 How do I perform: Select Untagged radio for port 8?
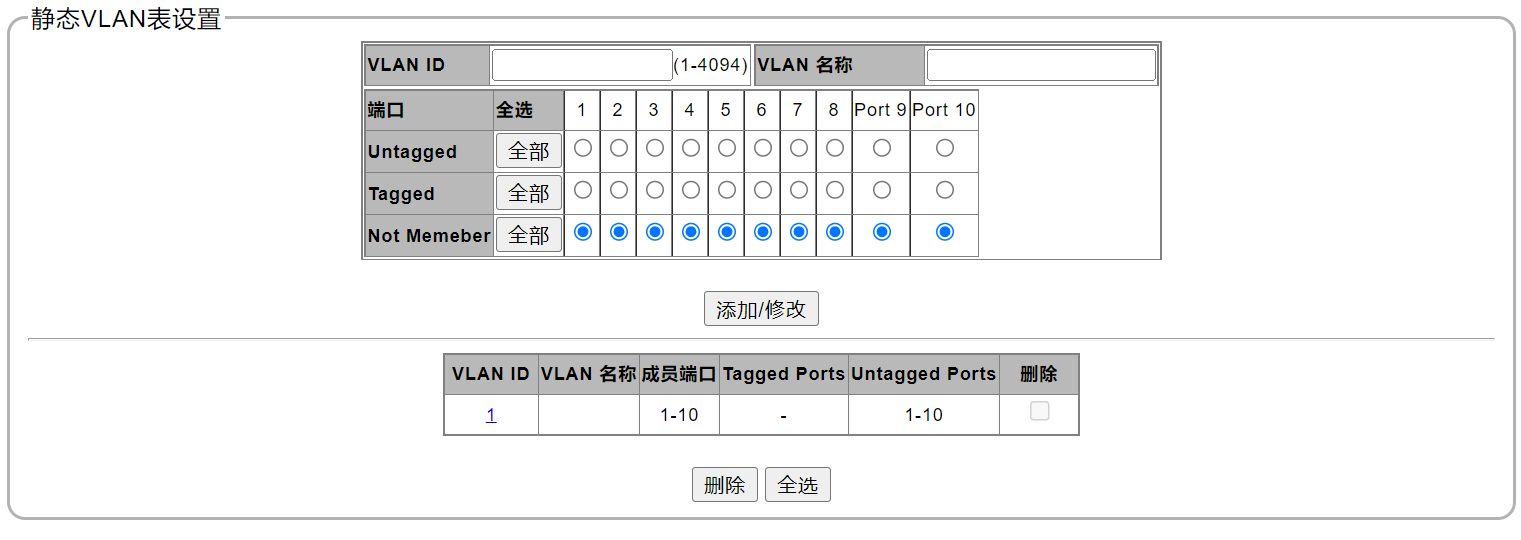[x=835, y=148]
